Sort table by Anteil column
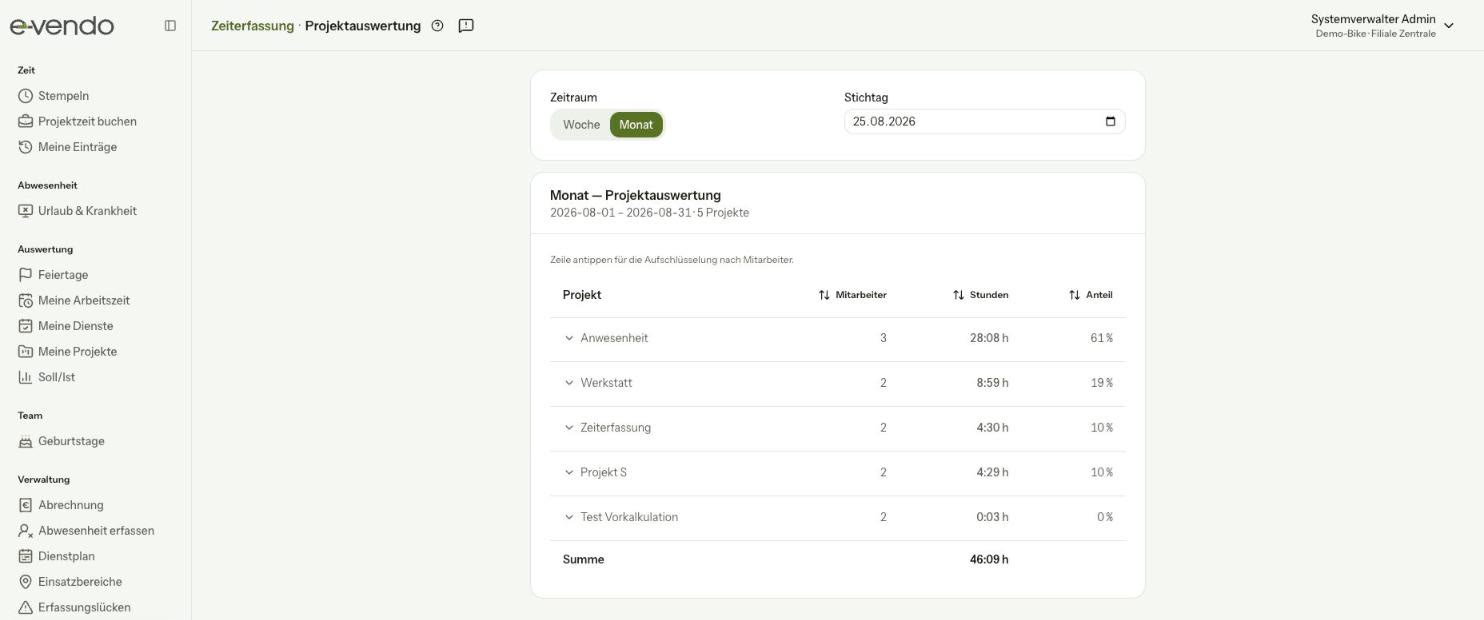The image size is (1484, 620). tap(1090, 295)
